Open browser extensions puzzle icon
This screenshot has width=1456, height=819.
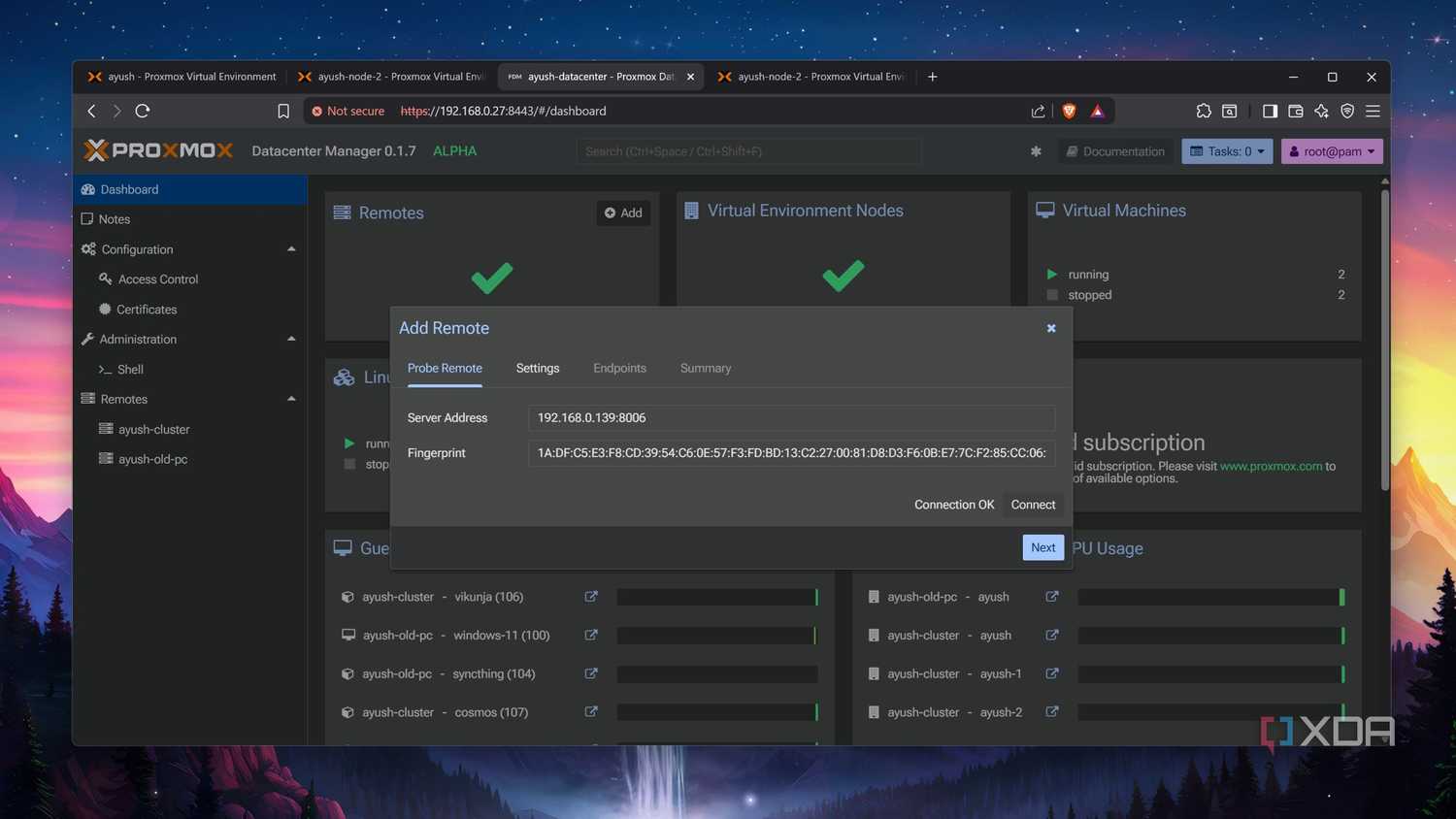pos(1204,112)
